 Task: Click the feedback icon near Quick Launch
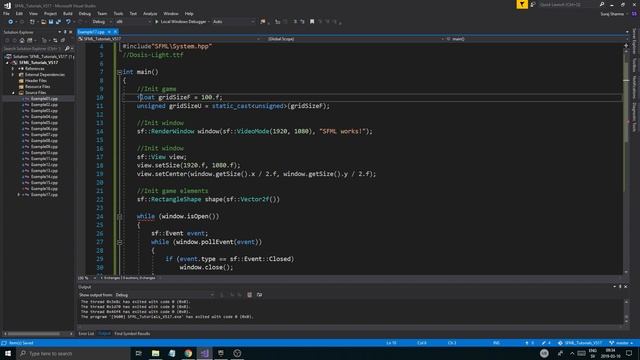click(x=533, y=4)
